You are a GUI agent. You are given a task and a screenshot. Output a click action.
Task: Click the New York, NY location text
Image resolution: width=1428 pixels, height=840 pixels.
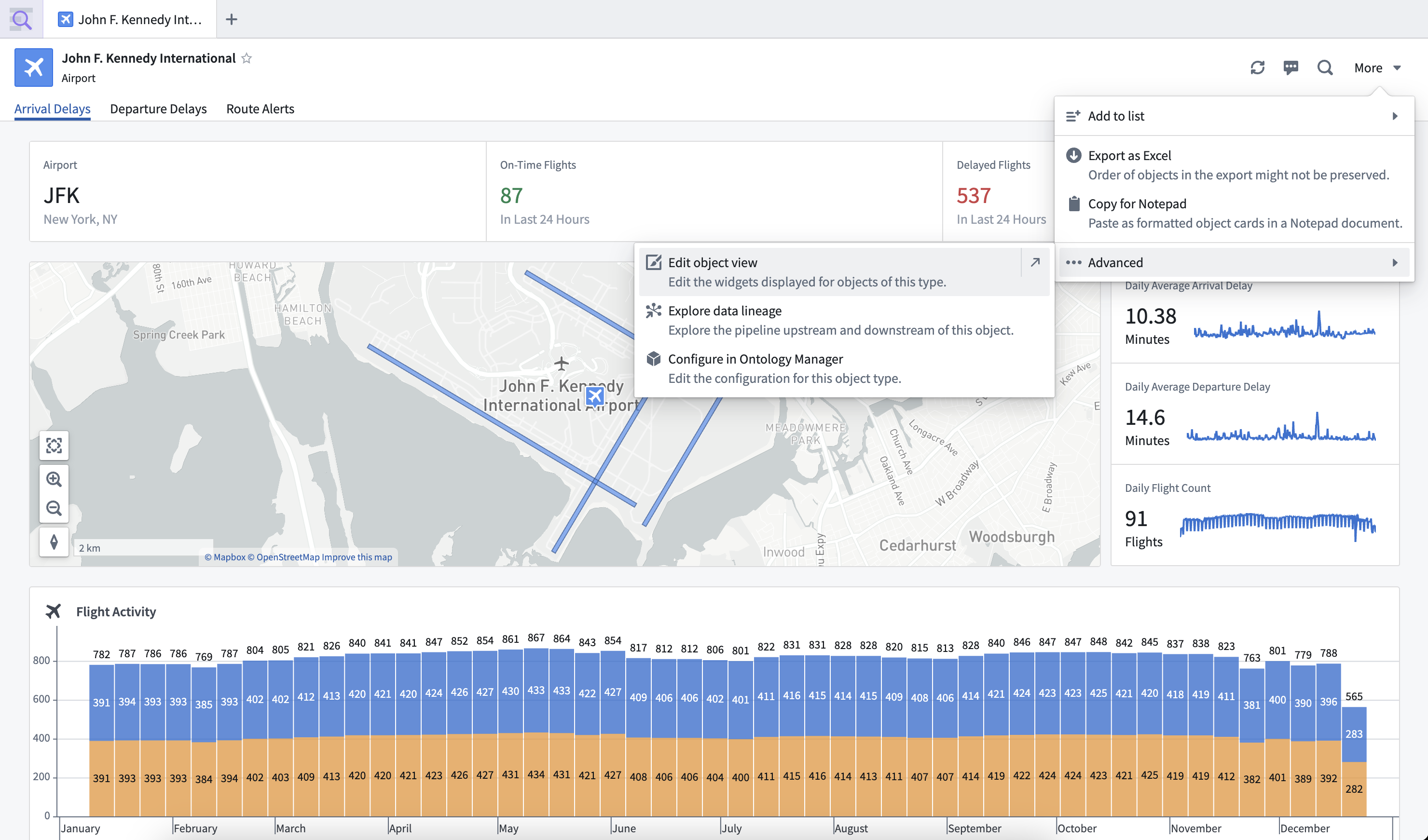(81, 219)
